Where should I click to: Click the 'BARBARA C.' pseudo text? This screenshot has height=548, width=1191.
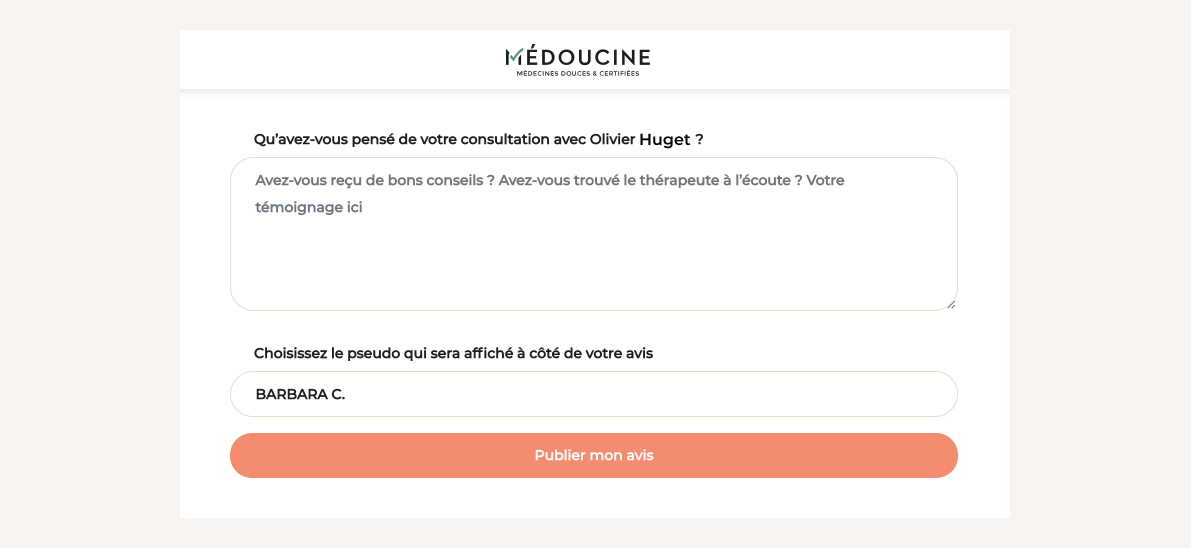(x=300, y=394)
